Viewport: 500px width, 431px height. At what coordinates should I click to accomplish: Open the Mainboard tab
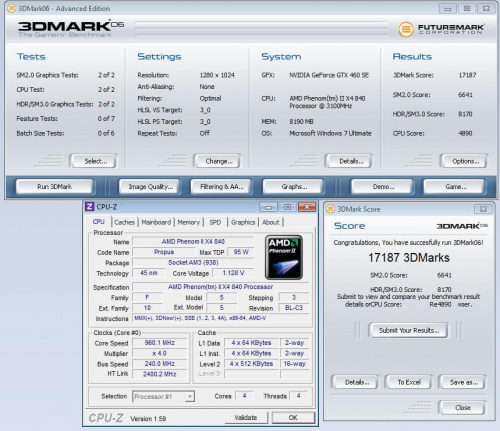click(x=156, y=222)
